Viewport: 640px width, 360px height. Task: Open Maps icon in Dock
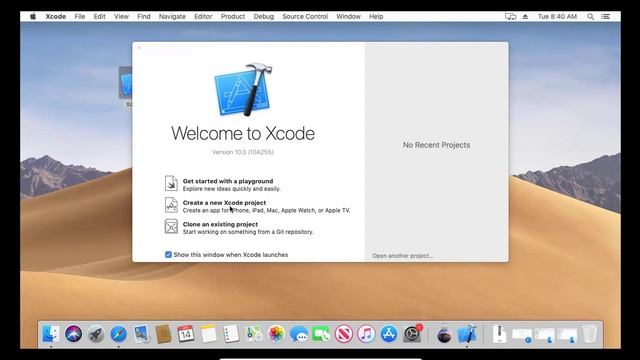[x=254, y=334]
